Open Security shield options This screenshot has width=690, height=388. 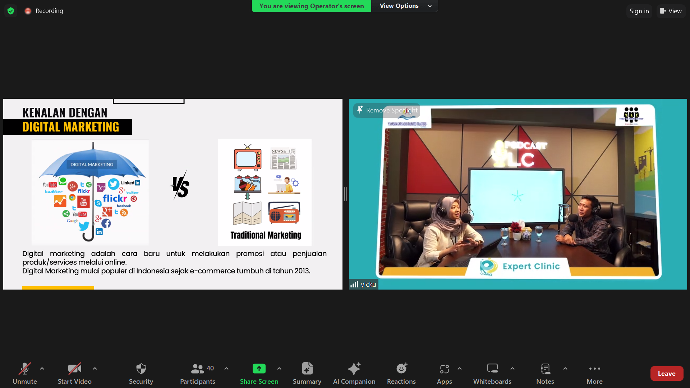pyautogui.click(x=141, y=373)
